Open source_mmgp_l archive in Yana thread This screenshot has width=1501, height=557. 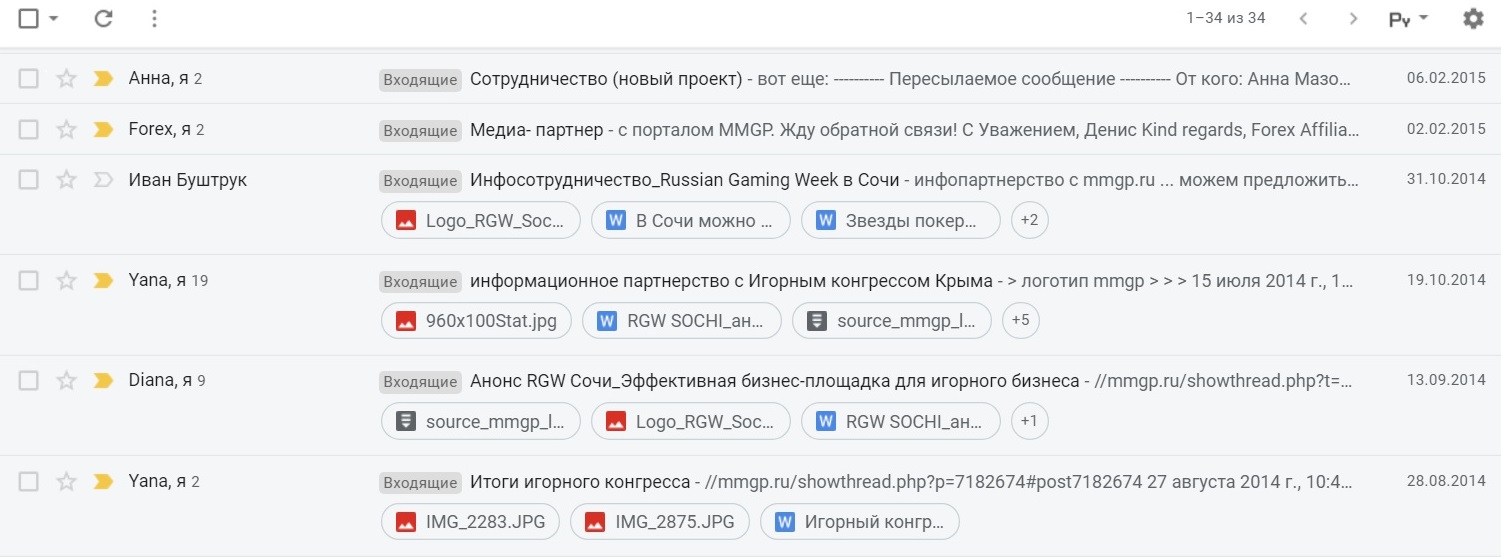point(892,321)
